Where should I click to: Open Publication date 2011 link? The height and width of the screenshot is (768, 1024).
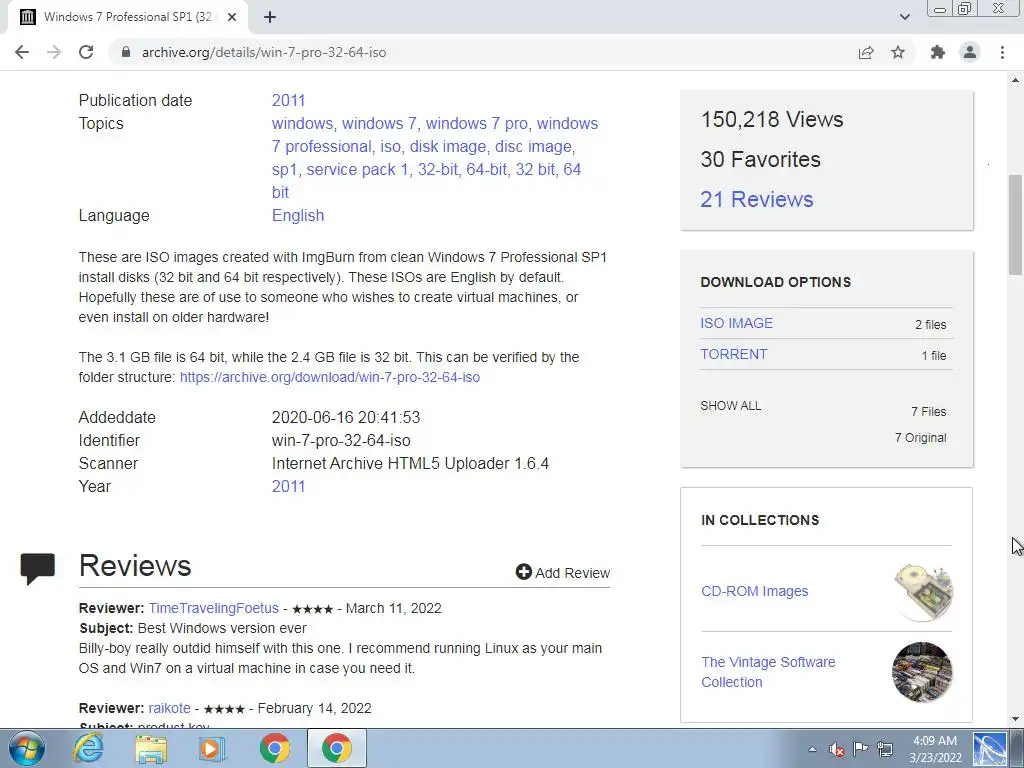click(288, 101)
